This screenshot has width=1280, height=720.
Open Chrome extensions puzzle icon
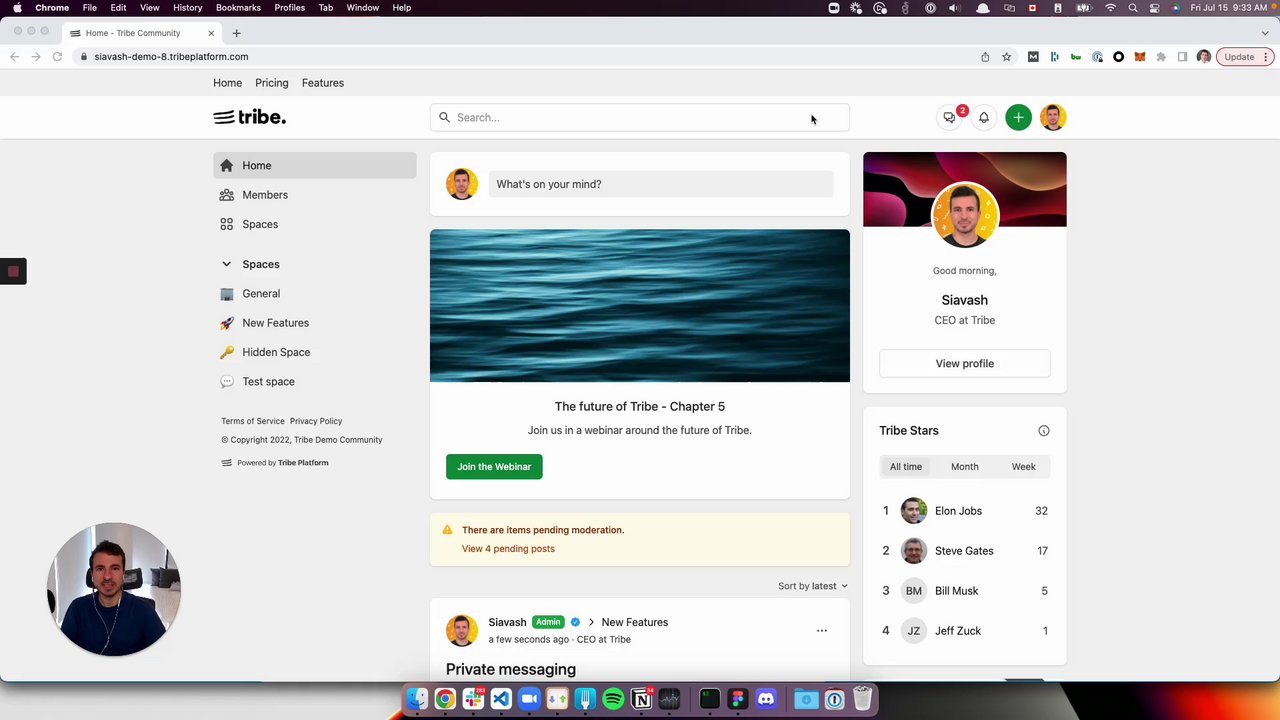(1161, 57)
